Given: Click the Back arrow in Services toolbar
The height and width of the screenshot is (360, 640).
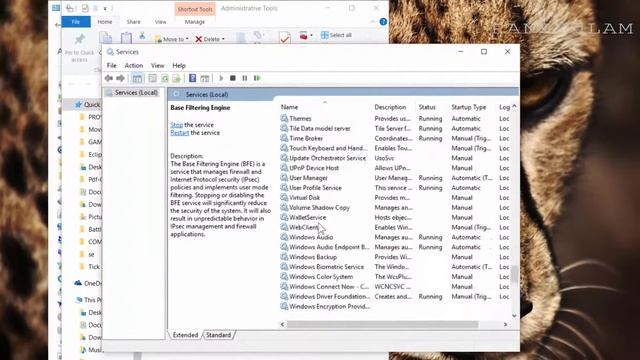Looking at the screenshot, I should 109,78.
